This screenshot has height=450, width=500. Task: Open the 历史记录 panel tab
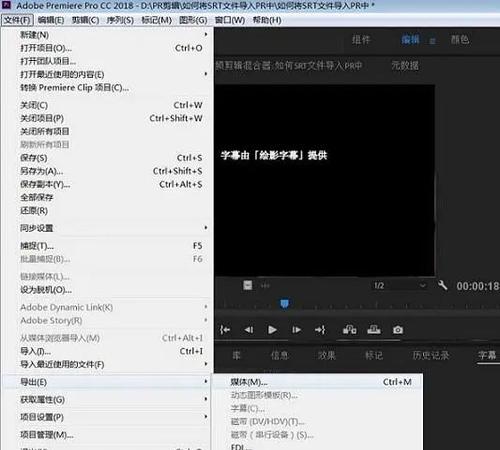coord(431,355)
